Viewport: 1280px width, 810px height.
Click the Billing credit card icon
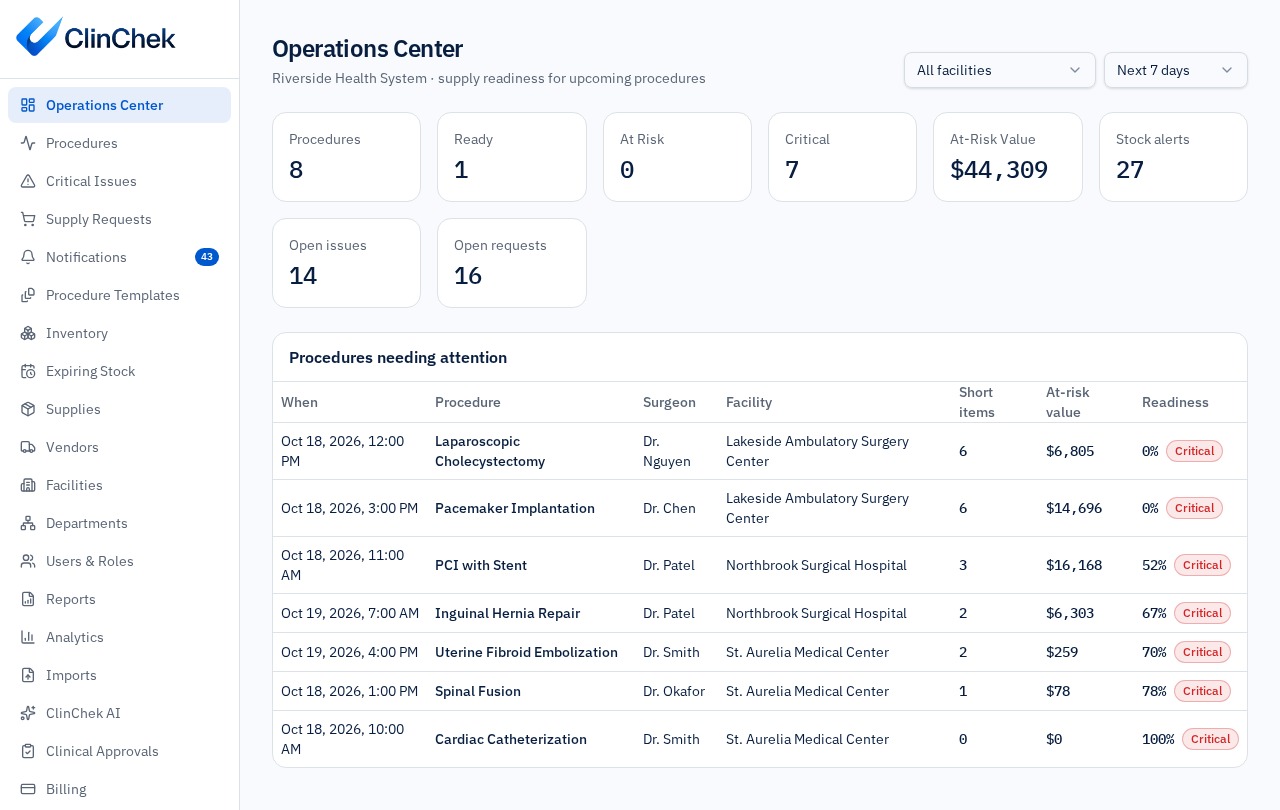tap(28, 789)
